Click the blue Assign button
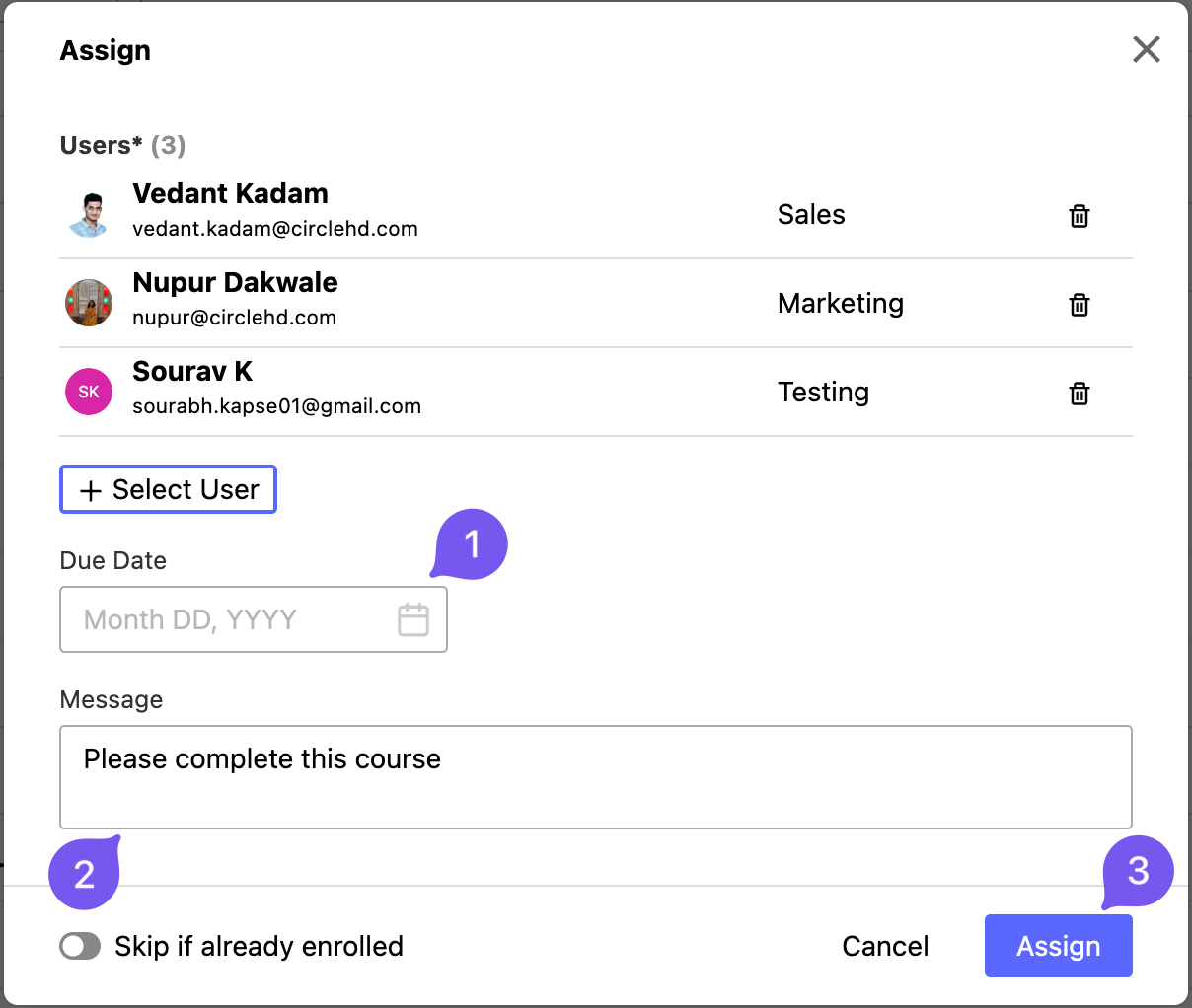Image resolution: width=1192 pixels, height=1008 pixels. click(x=1058, y=947)
